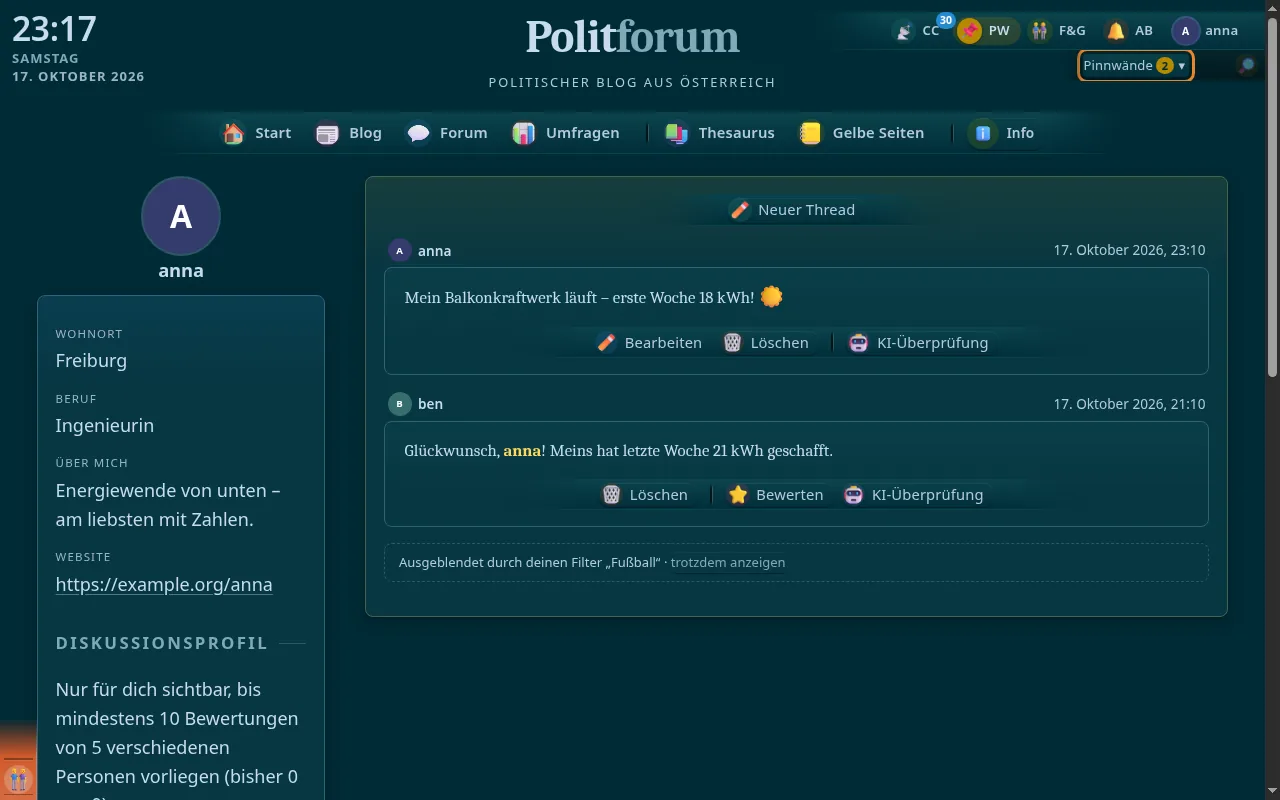The width and height of the screenshot is (1280, 800).
Task: Click the two-people icon on the orange side tab
Action: pos(17,778)
